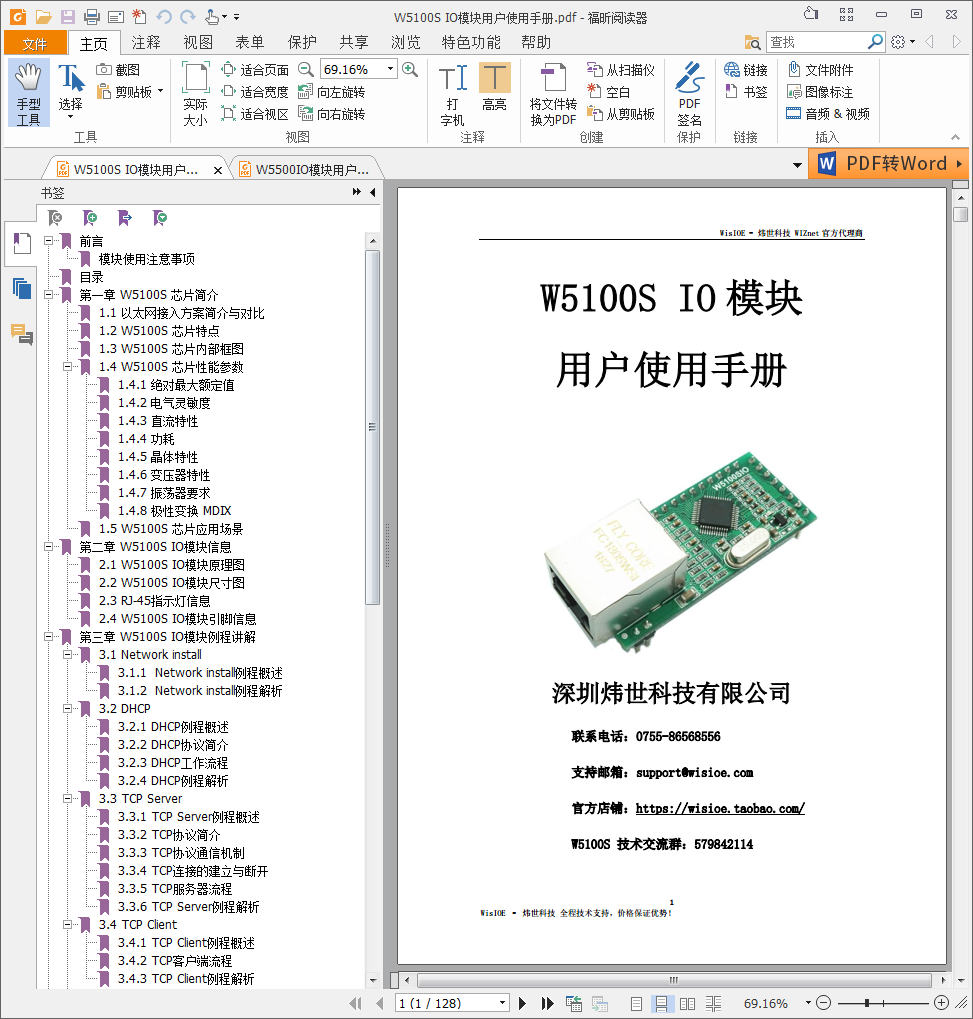The image size is (973, 1019).
Task: Collapse the 第一章 W5100S 芯片简介 node
Action: click(49, 295)
